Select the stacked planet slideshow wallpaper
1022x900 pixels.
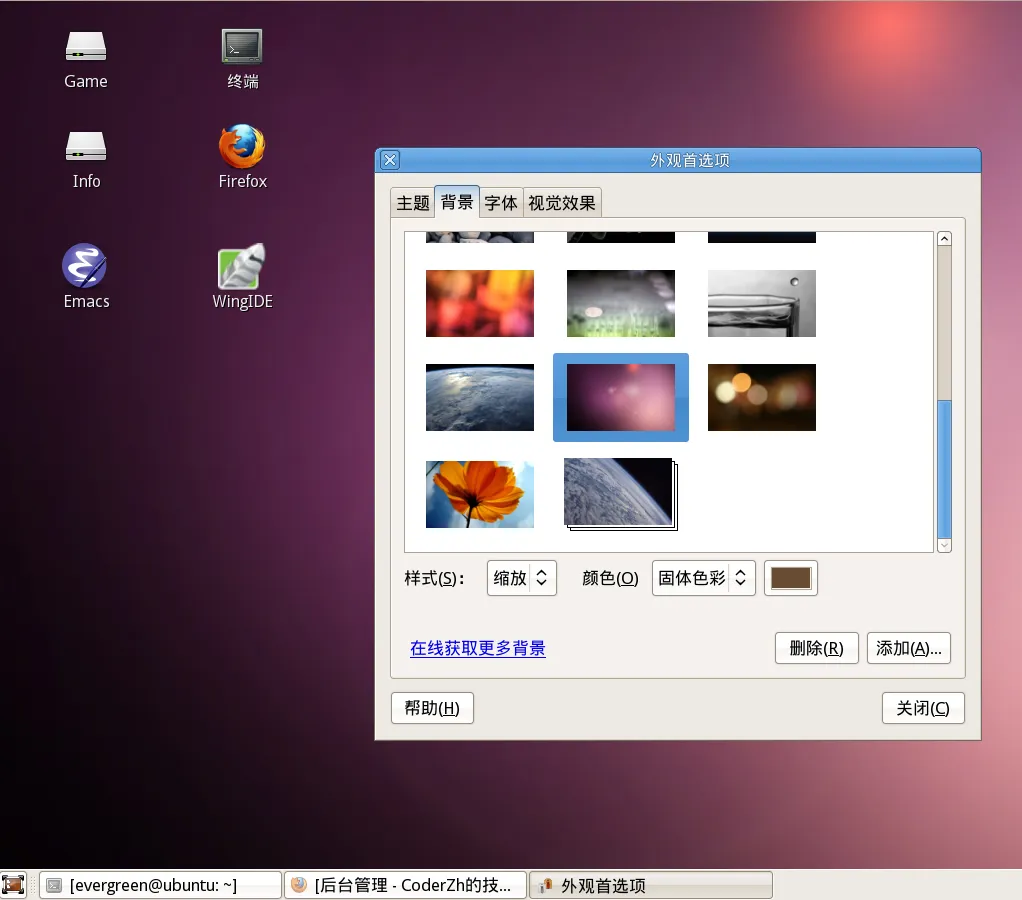(620, 494)
